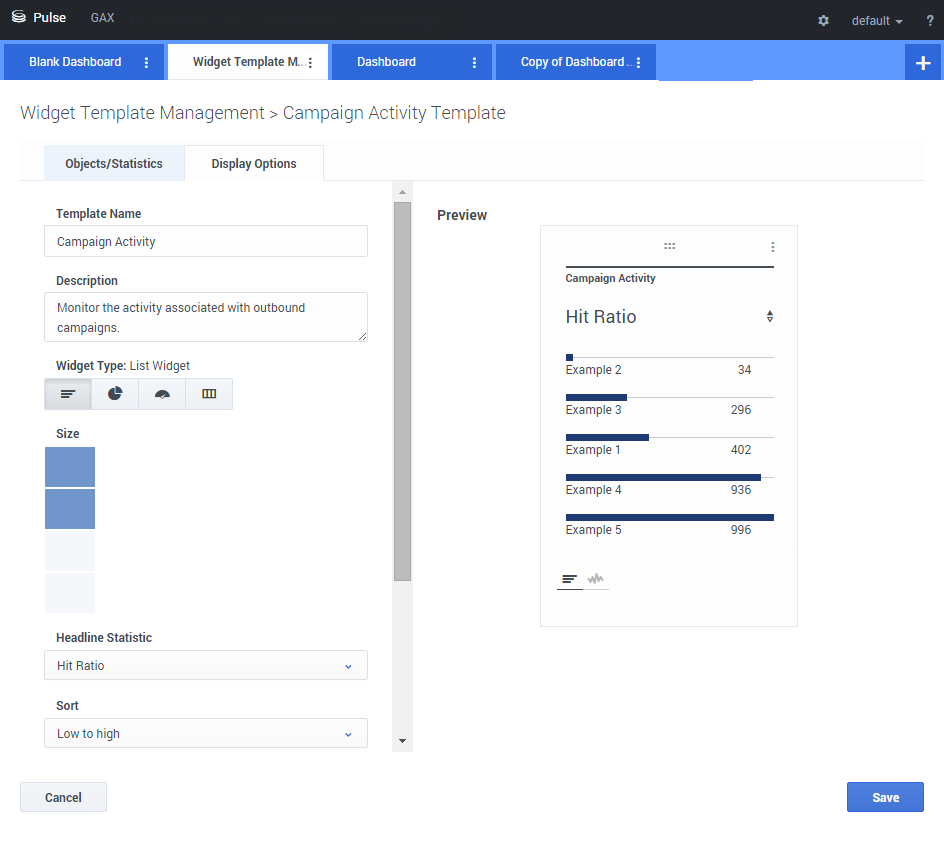
Task: Open the Display Options tab
Action: click(x=254, y=164)
